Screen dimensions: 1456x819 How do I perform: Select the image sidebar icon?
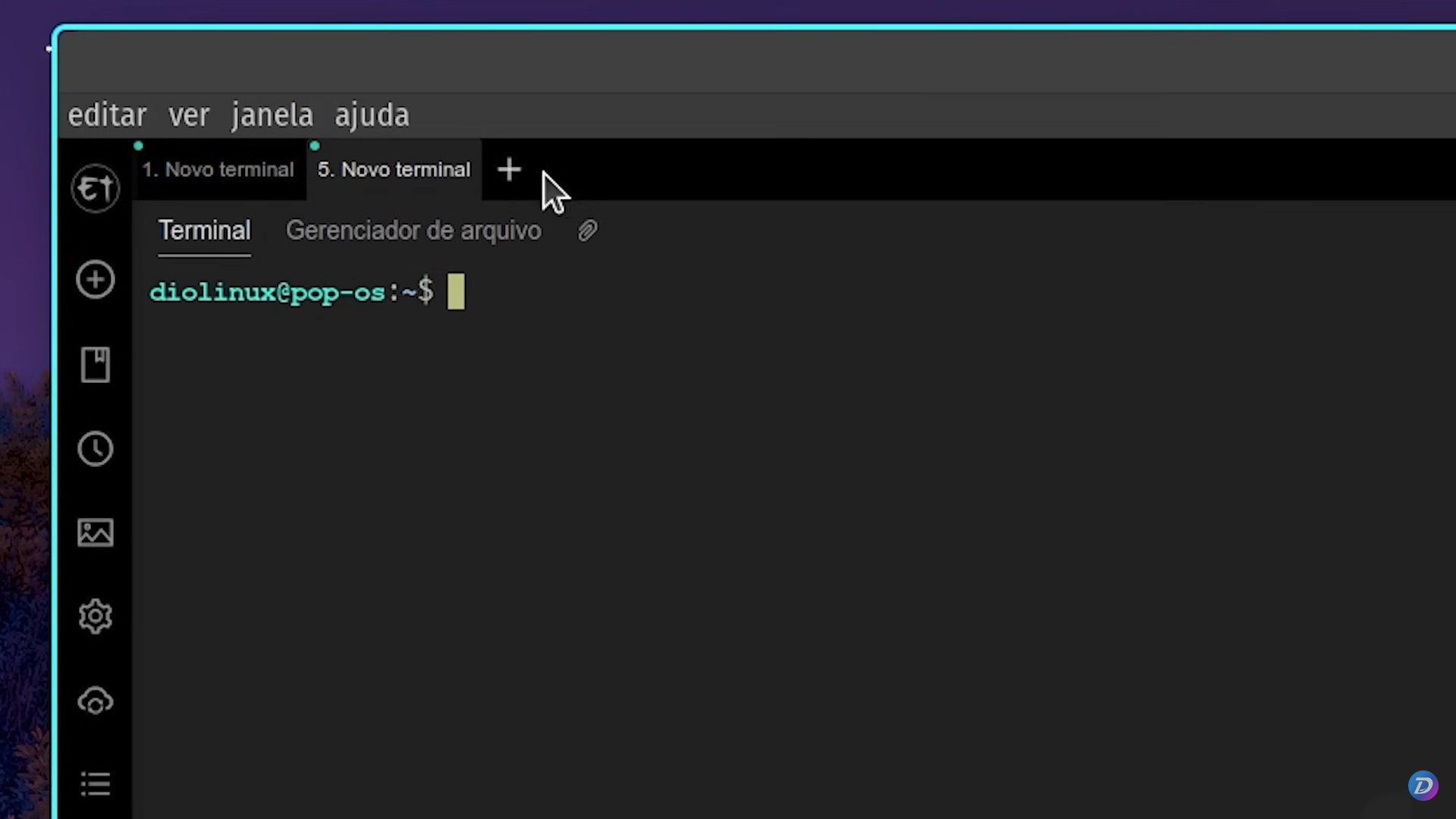pos(95,532)
